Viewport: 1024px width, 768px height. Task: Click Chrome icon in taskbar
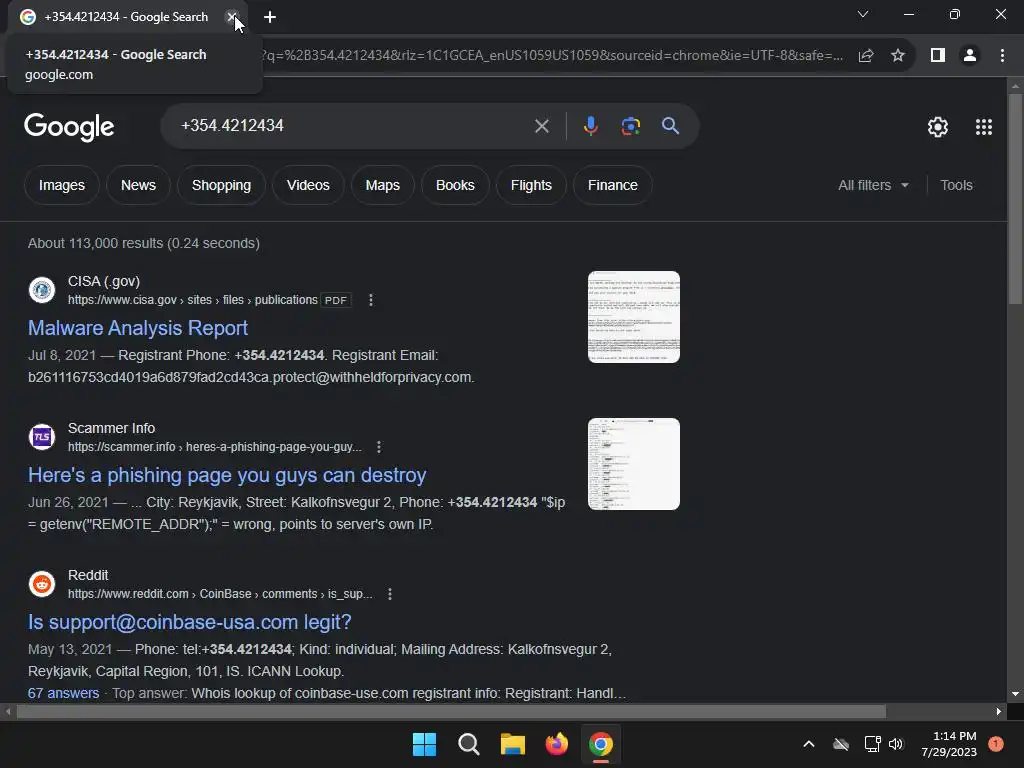click(601, 744)
